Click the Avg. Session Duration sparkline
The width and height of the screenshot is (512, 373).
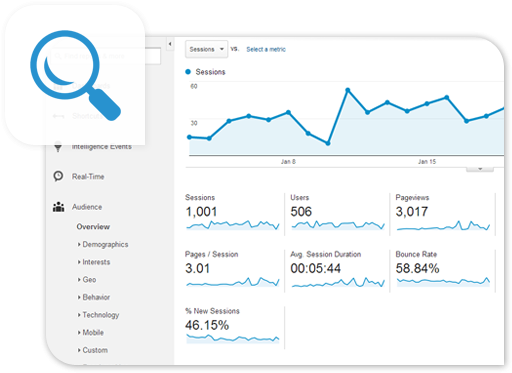pos(338,282)
